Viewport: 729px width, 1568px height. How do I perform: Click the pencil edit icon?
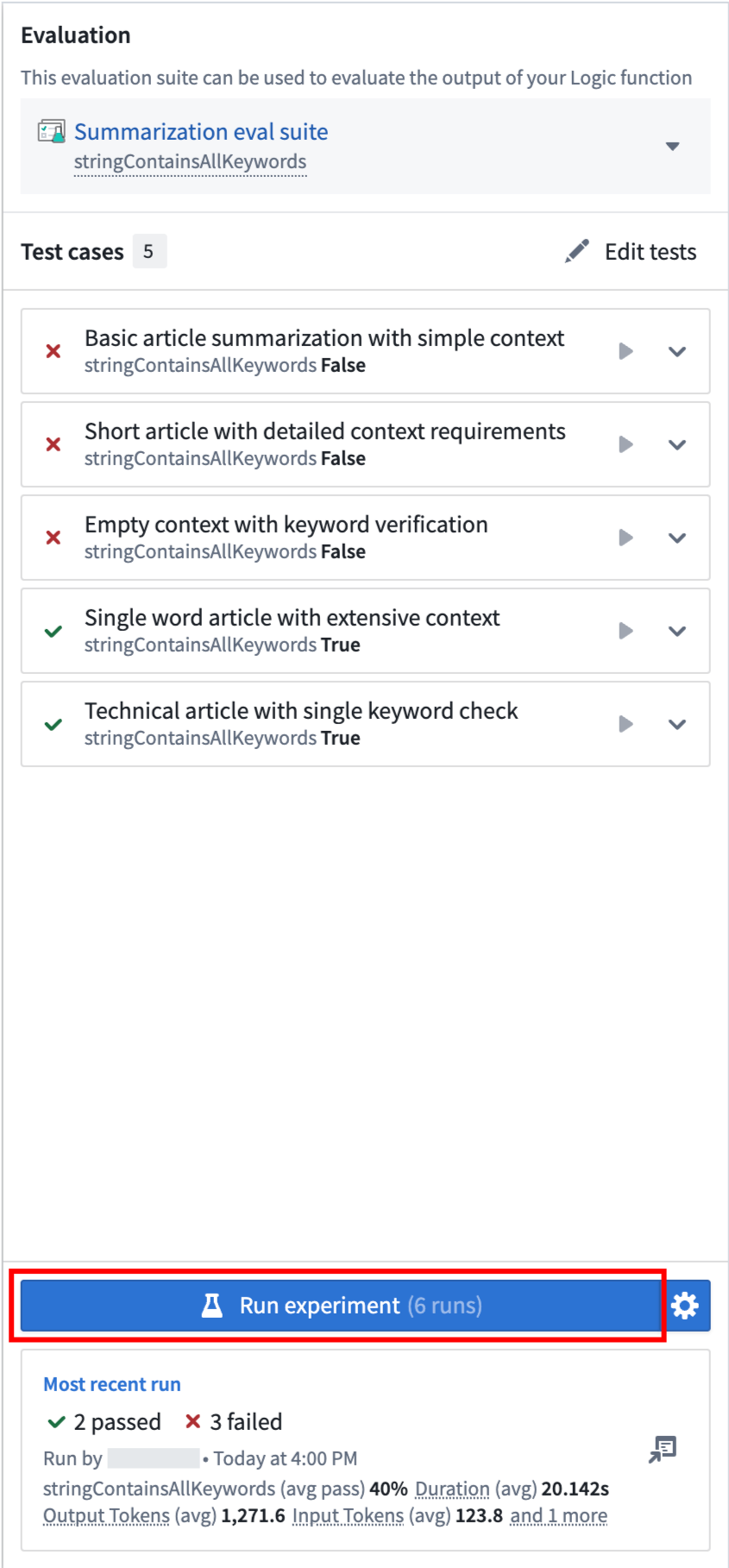[x=577, y=251]
